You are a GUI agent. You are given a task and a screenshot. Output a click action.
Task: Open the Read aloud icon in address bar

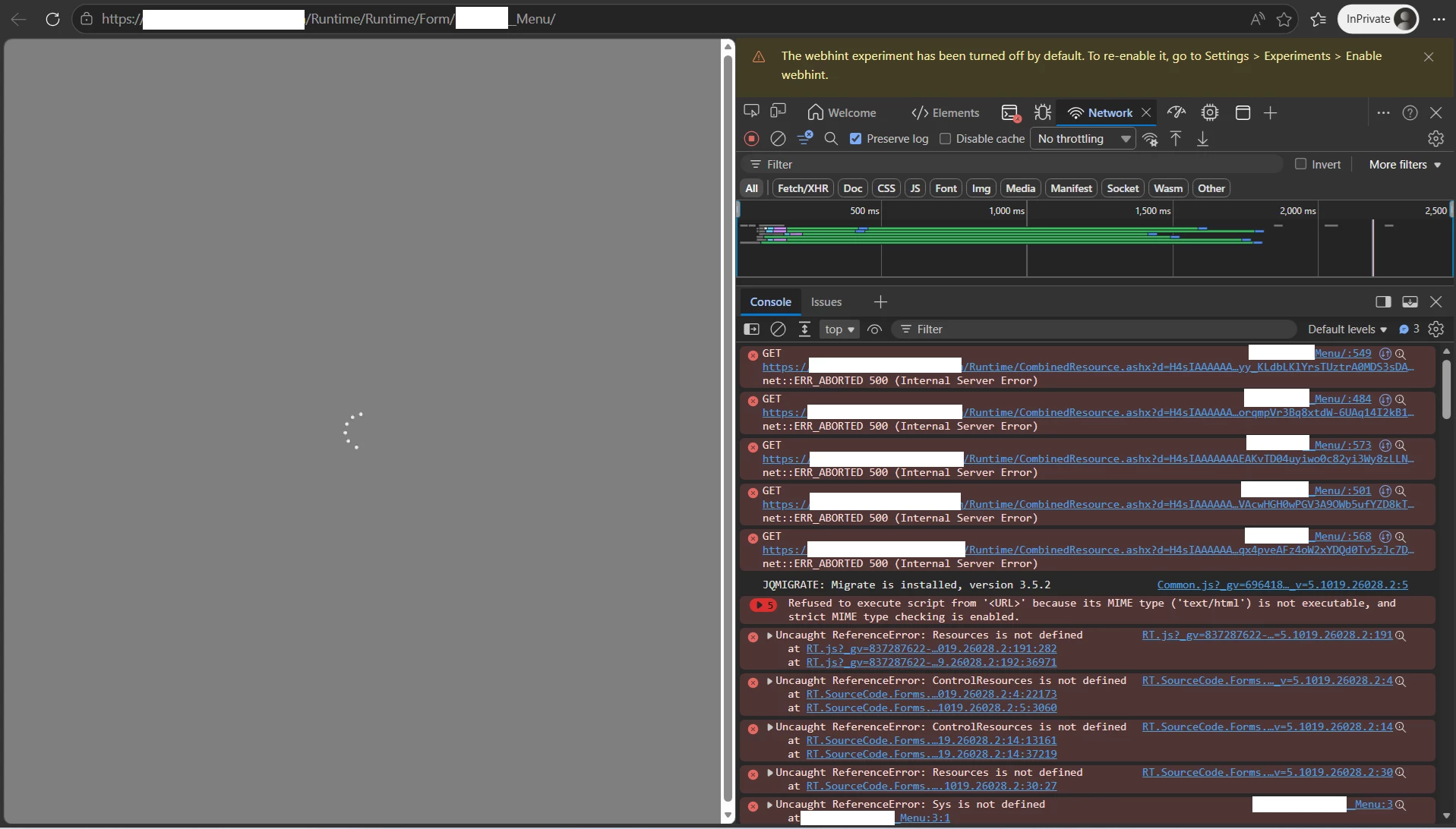click(x=1257, y=19)
